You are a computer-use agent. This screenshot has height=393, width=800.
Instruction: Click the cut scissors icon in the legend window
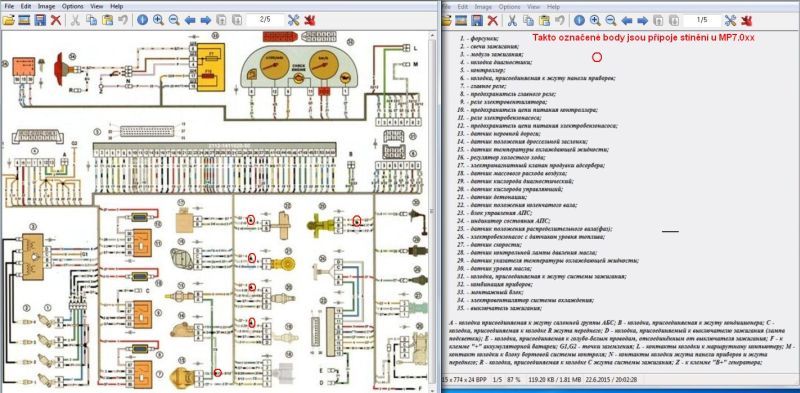(512, 20)
